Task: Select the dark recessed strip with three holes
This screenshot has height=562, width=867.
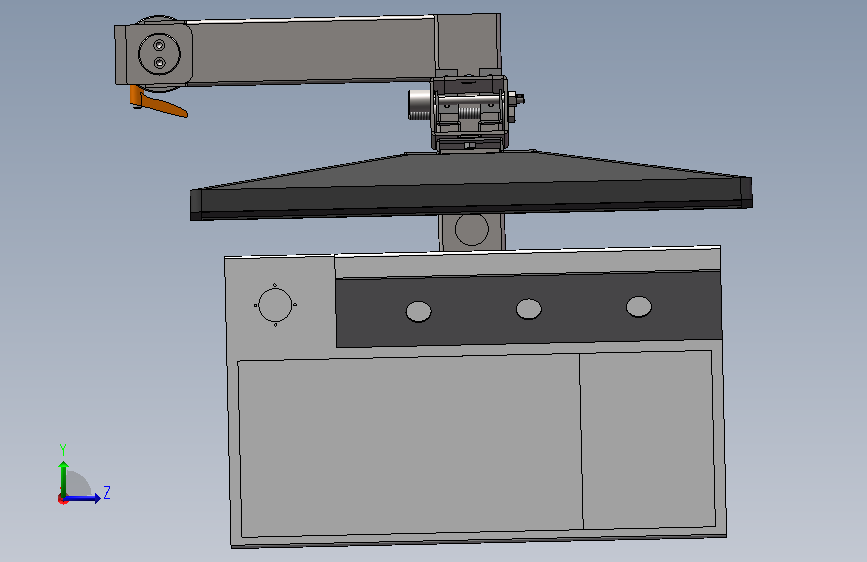Action: (529, 309)
